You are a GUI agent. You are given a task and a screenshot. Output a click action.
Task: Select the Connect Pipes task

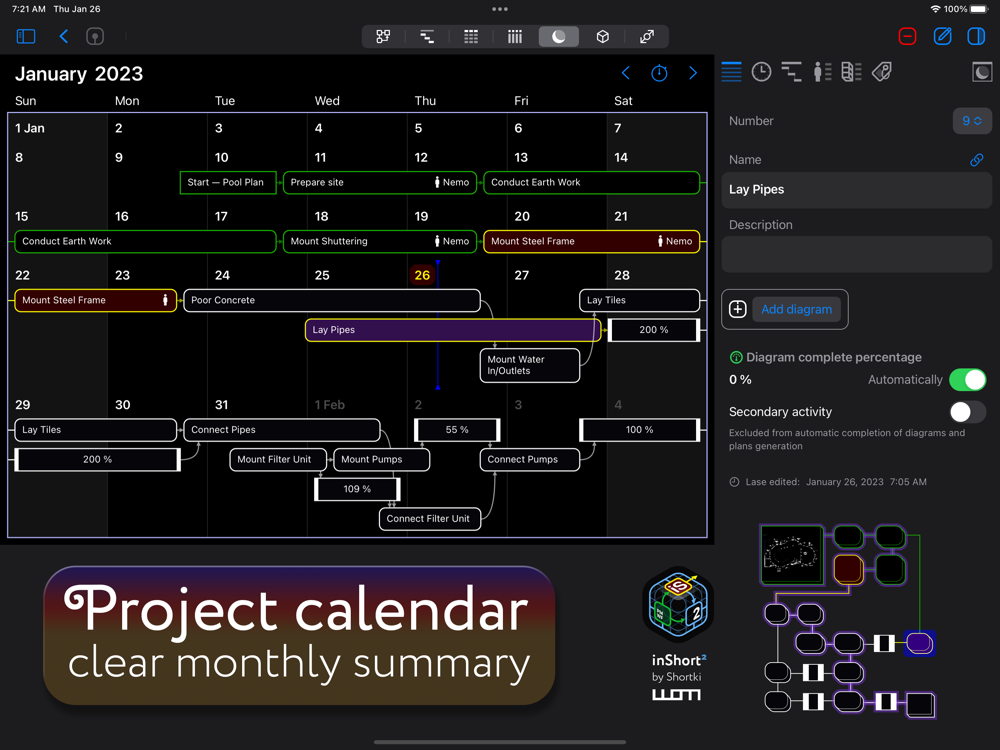click(x=282, y=429)
